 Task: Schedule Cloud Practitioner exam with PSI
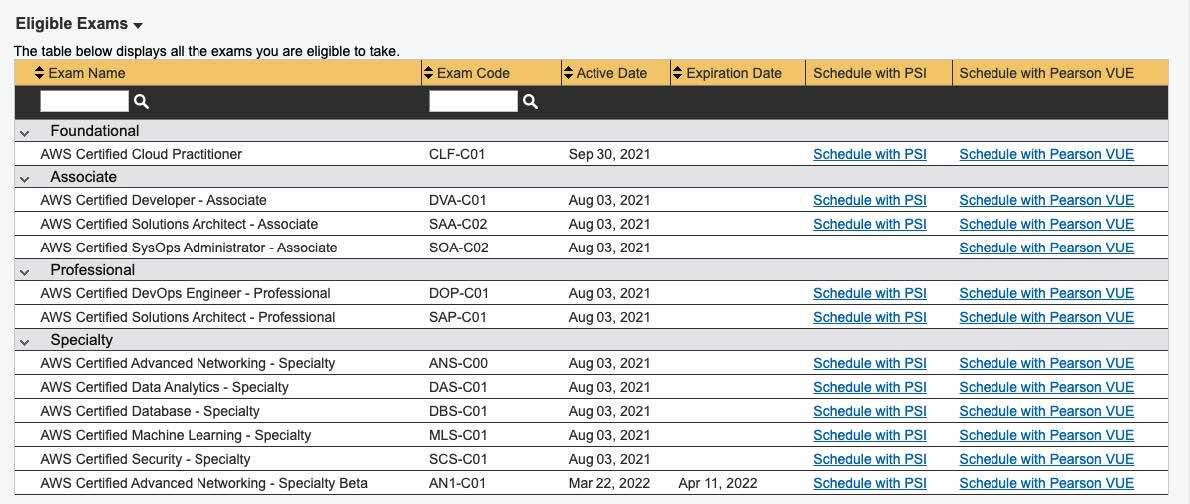click(869, 154)
